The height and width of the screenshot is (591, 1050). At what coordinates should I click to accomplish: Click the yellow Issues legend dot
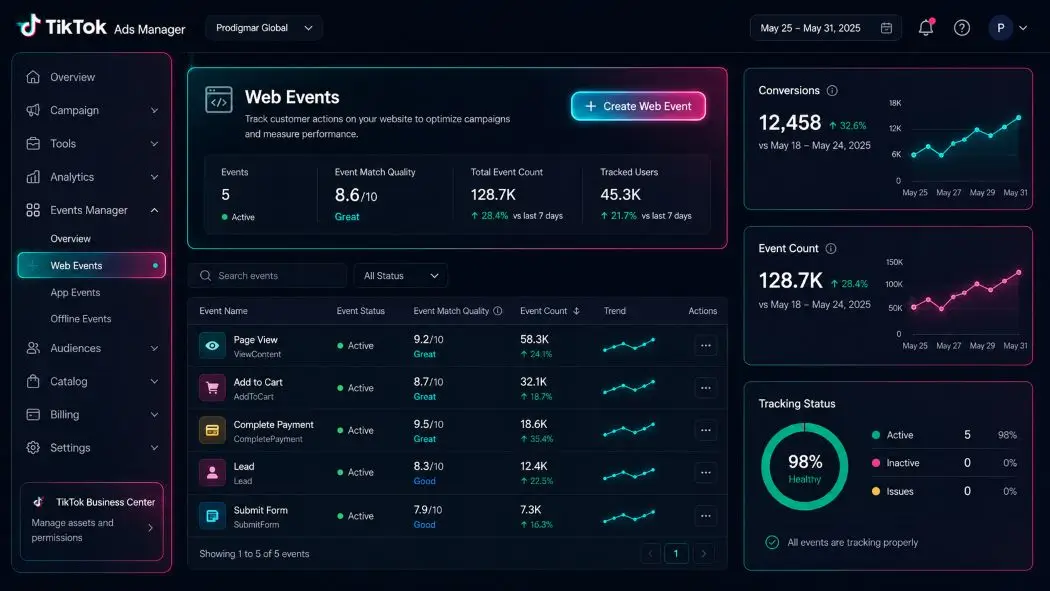(x=875, y=491)
